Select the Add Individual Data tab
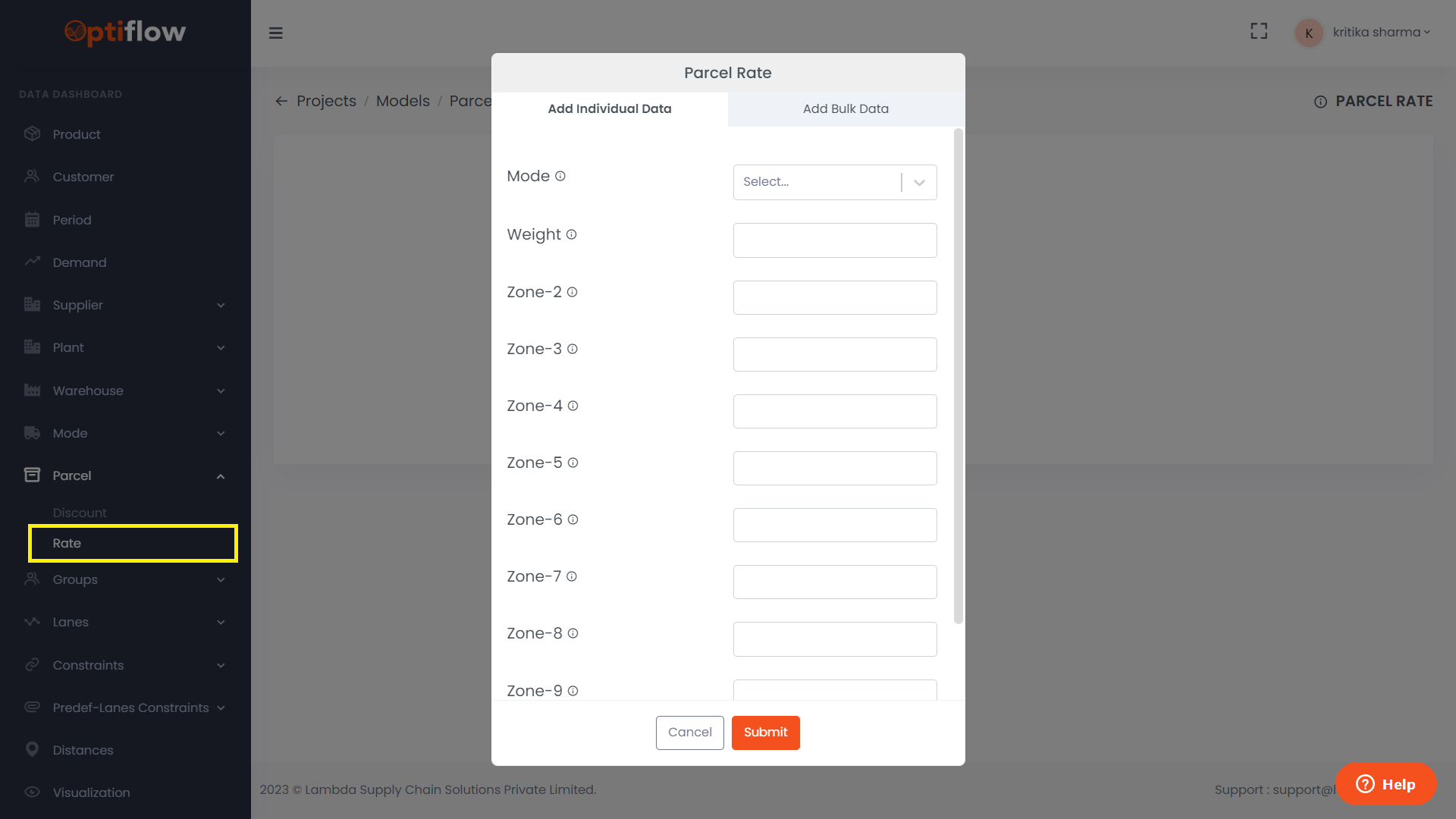Viewport: 1456px width, 819px height. pos(609,108)
